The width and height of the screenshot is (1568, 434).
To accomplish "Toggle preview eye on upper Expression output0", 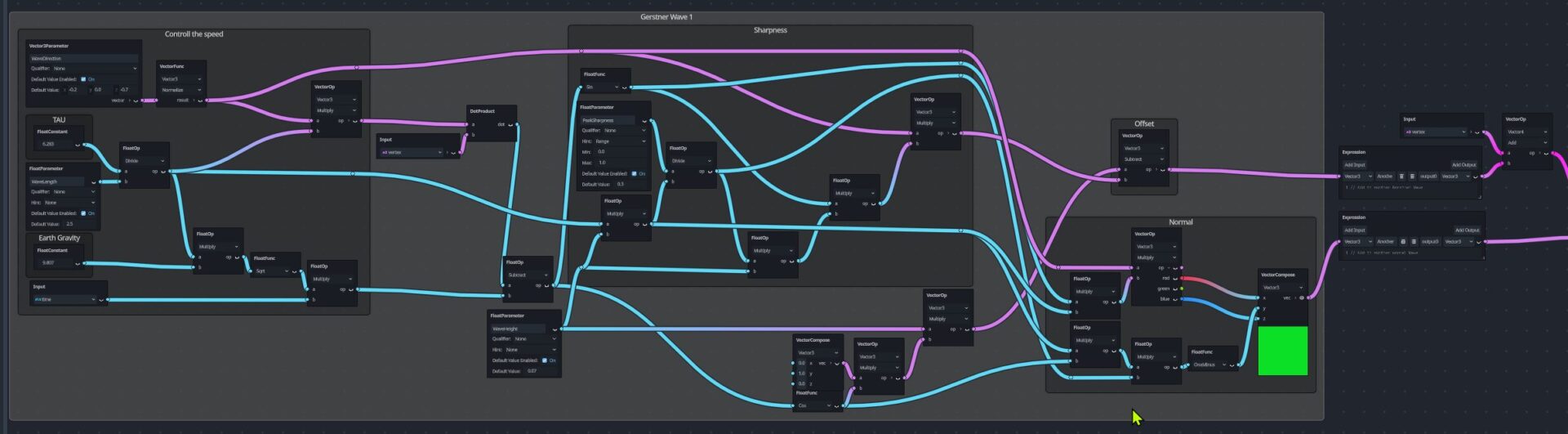I will click(x=1476, y=177).
